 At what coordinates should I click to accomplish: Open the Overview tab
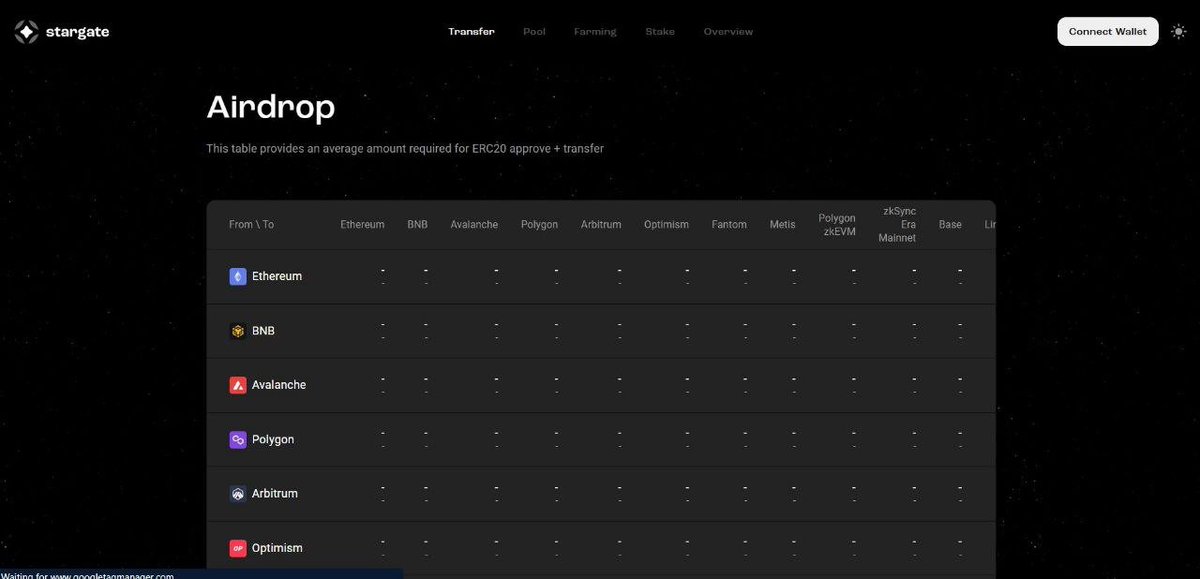point(728,32)
